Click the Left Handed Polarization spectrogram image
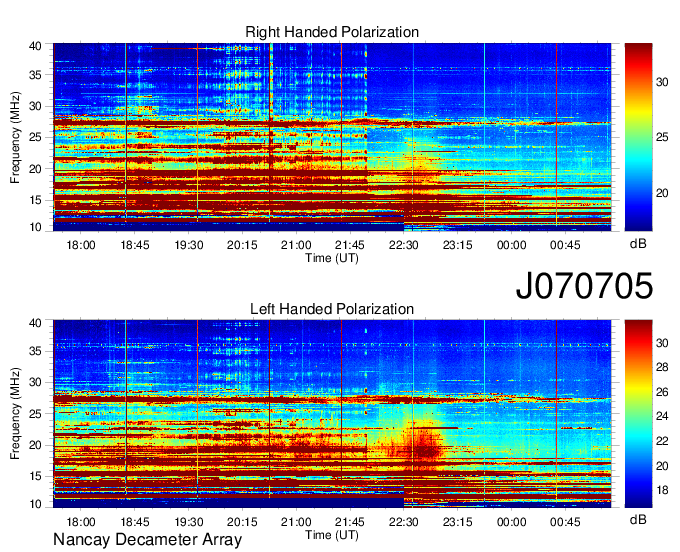The height and width of the screenshot is (552, 680). tap(332, 414)
